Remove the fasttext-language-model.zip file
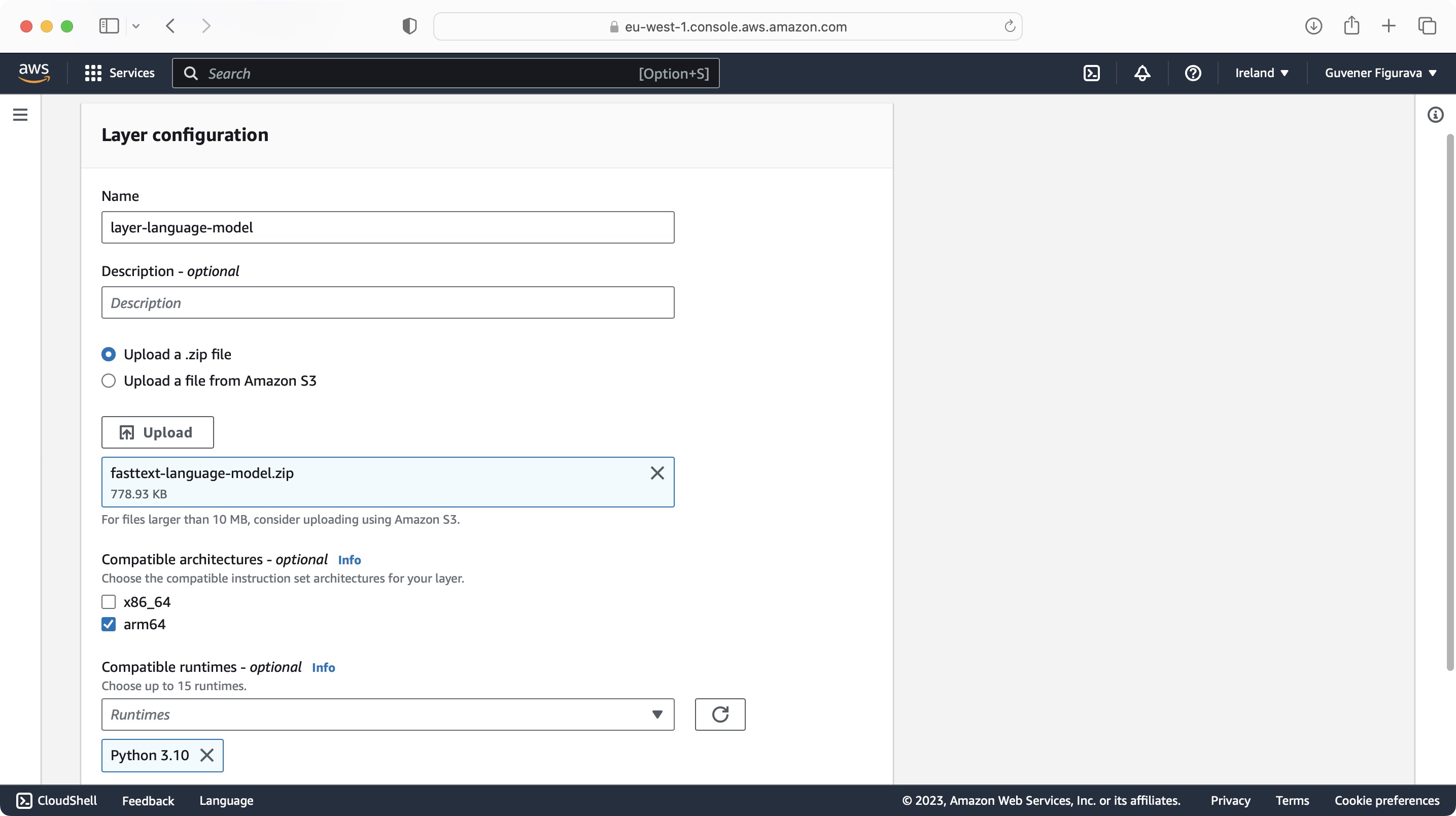Screen dimensions: 1456x816 [657, 473]
